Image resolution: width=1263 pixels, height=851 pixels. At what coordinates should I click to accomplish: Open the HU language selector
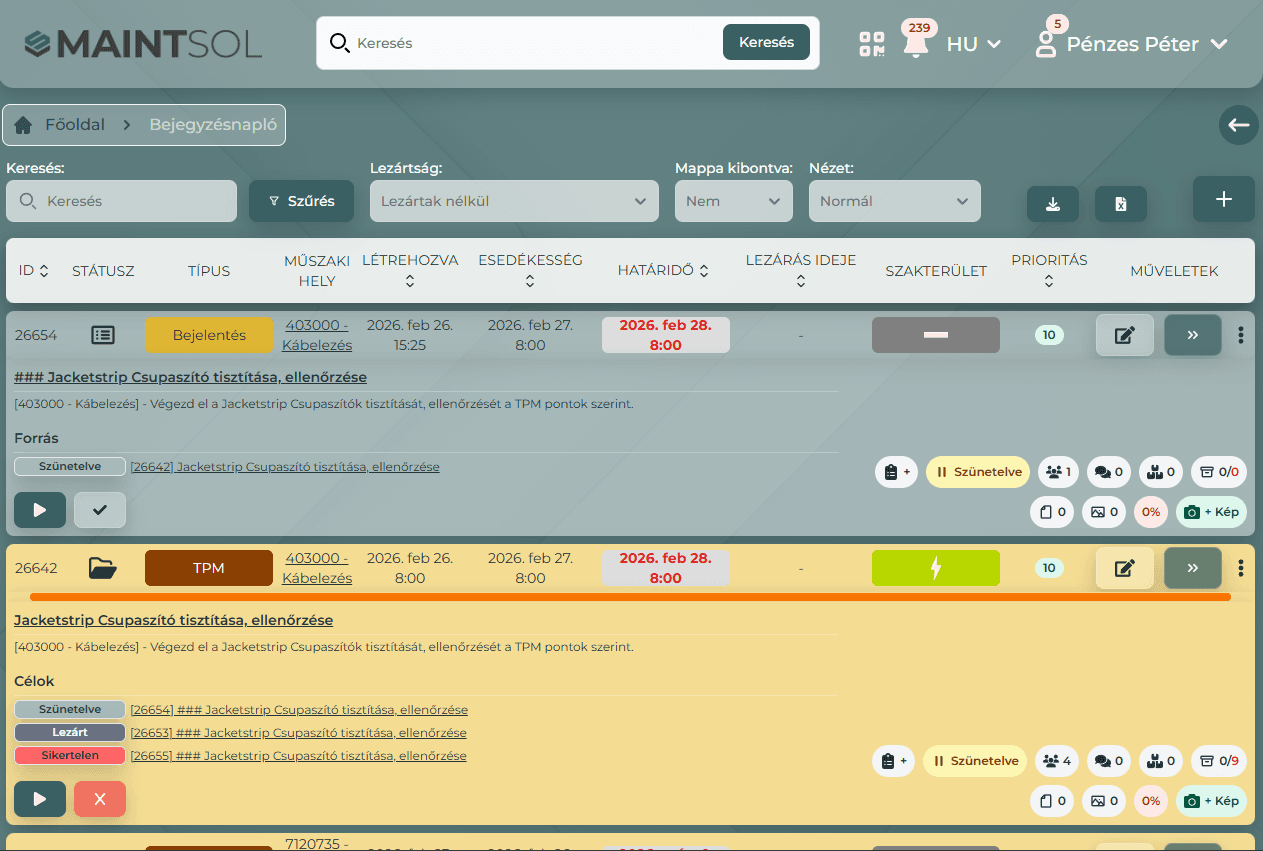(x=973, y=44)
